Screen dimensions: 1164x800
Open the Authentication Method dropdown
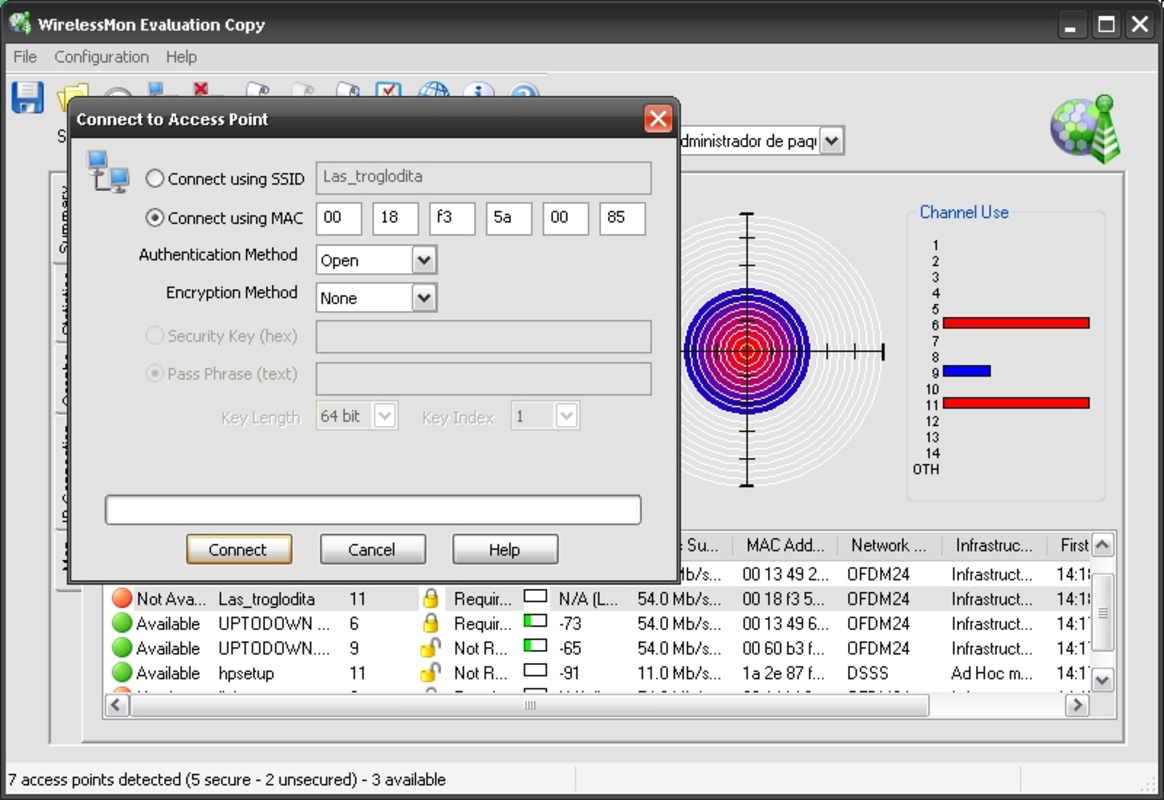pos(424,260)
